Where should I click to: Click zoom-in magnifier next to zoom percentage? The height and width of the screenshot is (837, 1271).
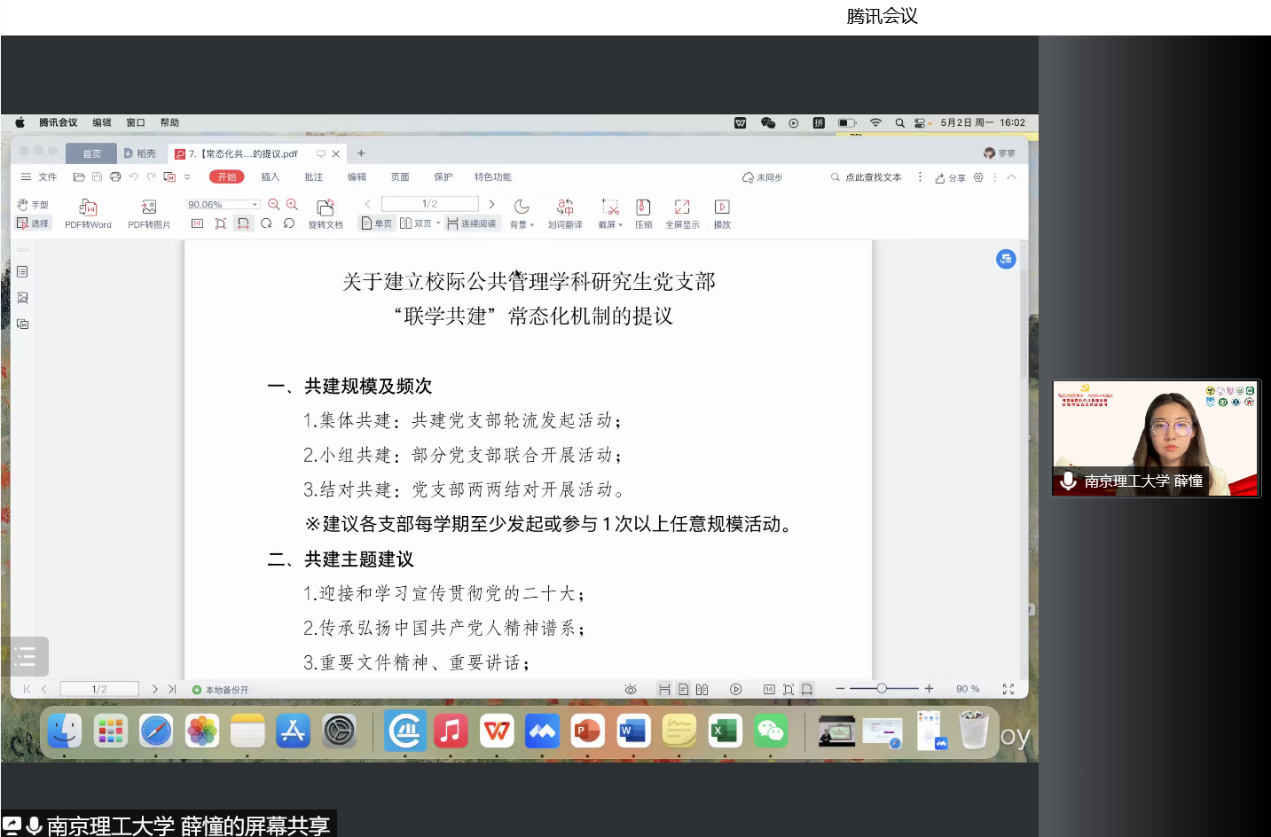(x=292, y=204)
